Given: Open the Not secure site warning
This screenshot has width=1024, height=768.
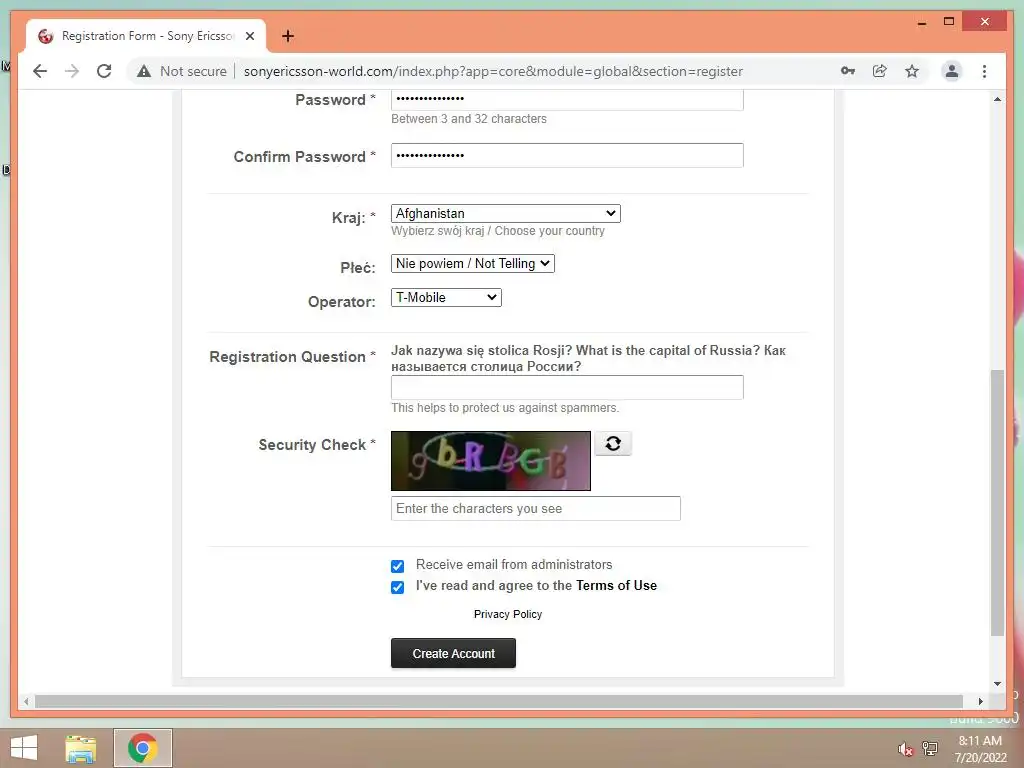Looking at the screenshot, I should coord(182,71).
